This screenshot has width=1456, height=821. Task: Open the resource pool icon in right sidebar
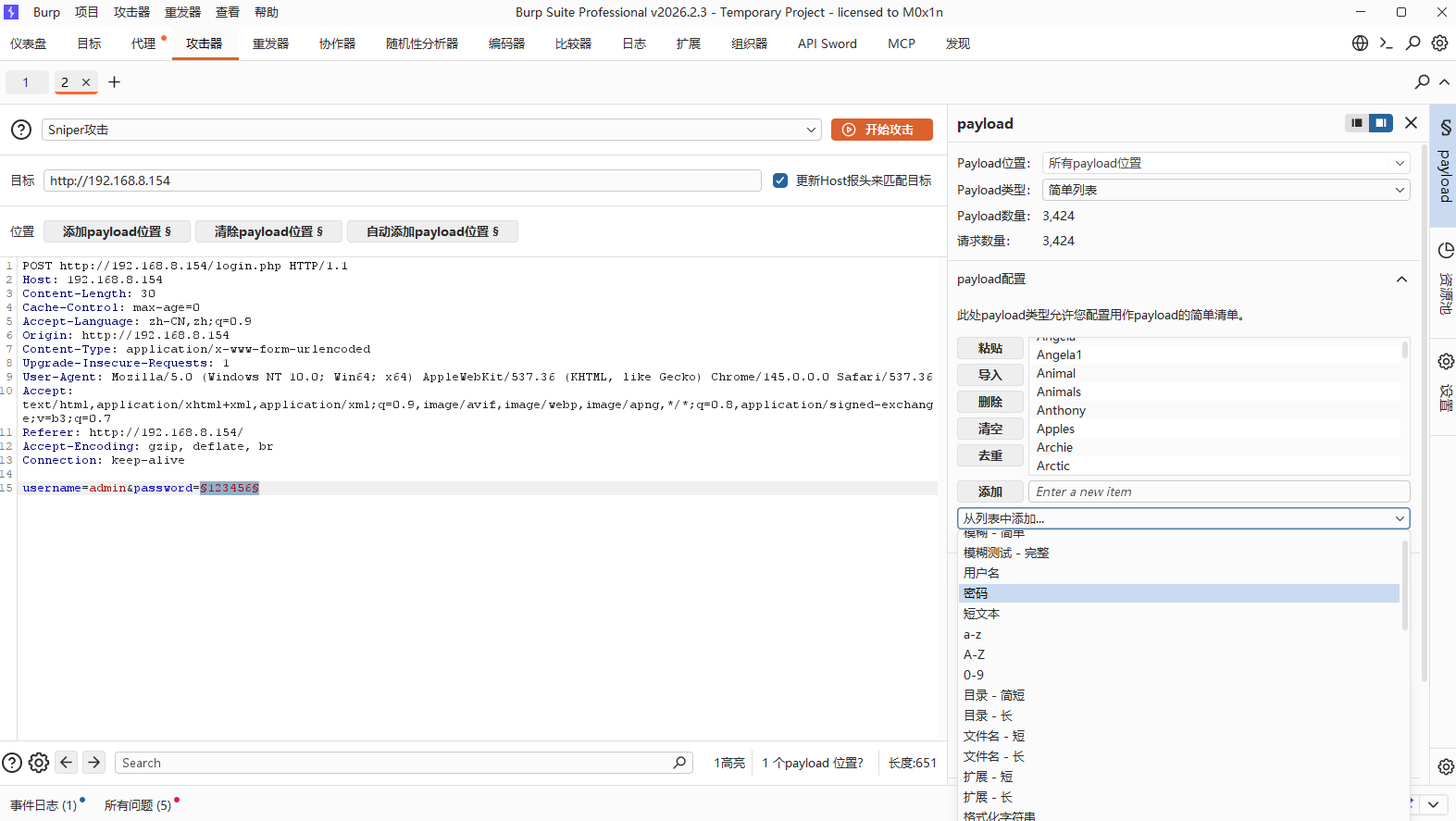click(1445, 251)
